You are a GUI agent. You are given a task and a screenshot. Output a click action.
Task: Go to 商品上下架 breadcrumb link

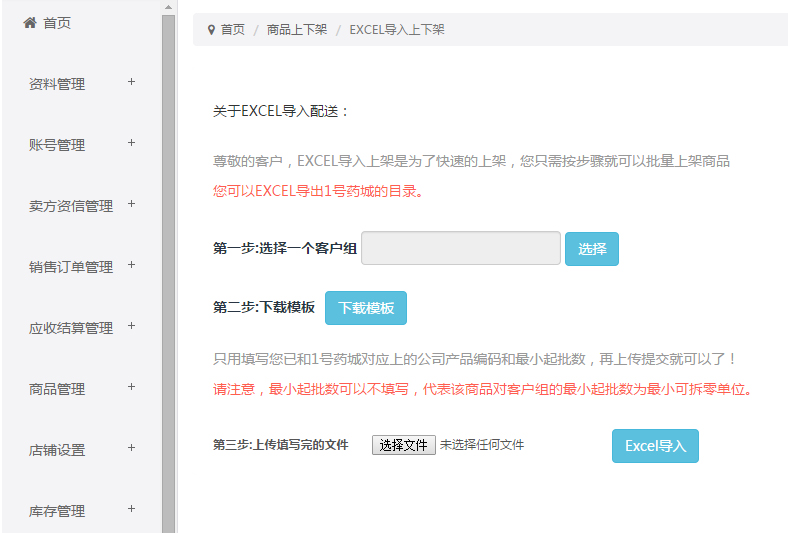click(296, 30)
